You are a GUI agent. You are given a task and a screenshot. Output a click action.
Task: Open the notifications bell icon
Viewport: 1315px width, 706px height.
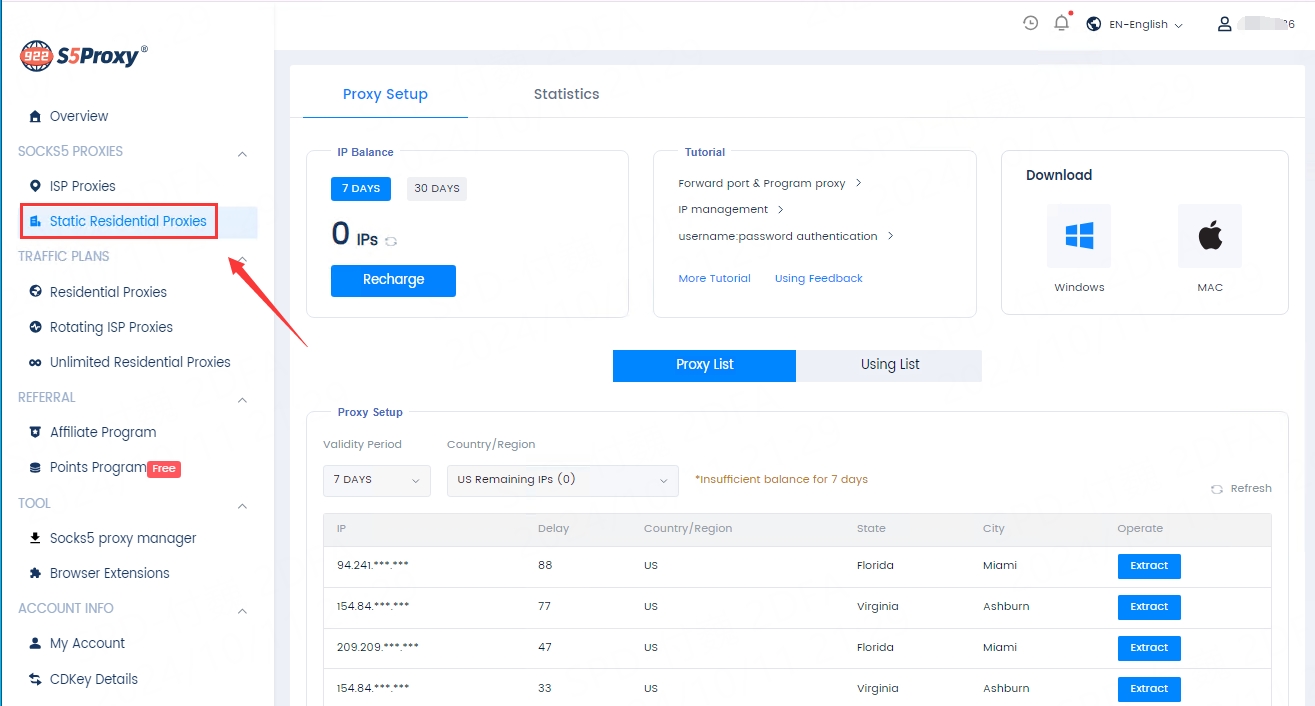1062,23
